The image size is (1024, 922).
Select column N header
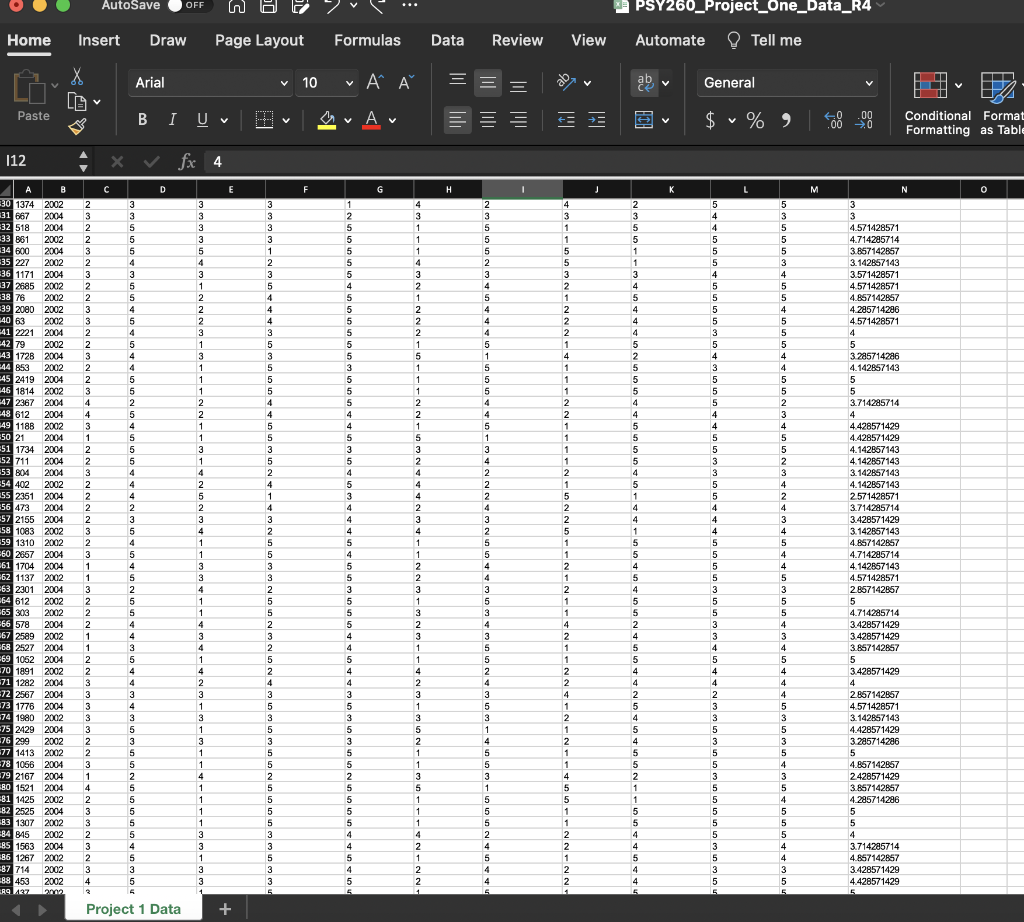(904, 189)
